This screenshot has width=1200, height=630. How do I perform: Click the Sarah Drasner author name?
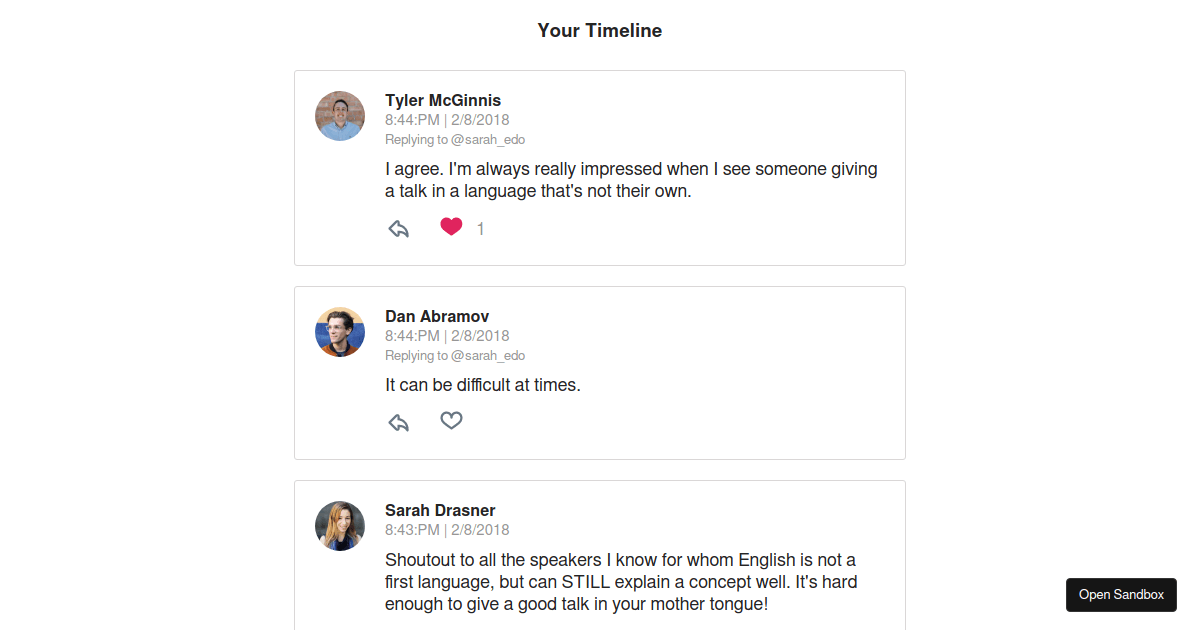point(440,510)
